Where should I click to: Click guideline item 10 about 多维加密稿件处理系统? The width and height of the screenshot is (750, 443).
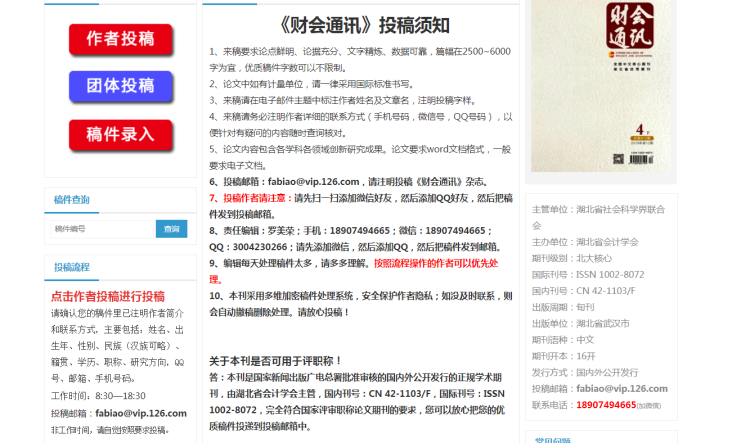[x=361, y=304]
